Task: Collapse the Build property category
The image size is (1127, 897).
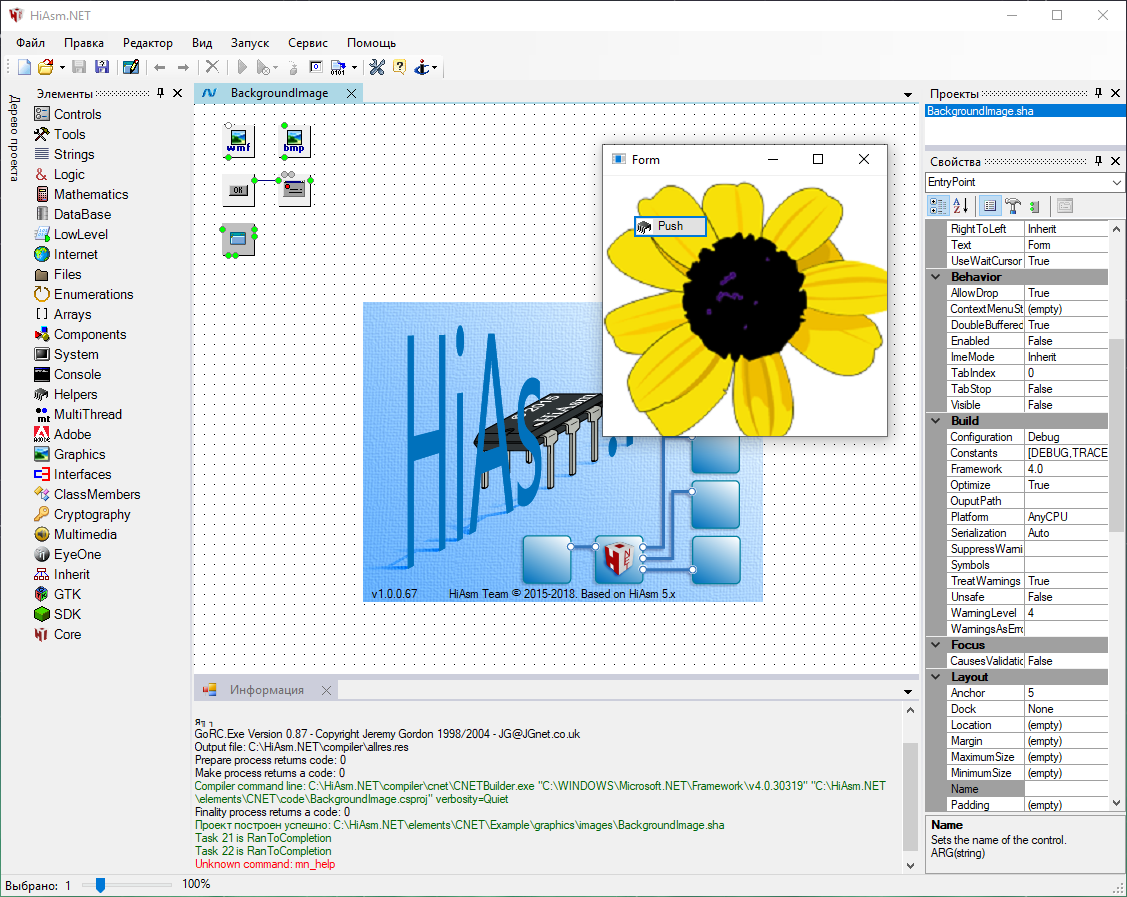Action: [x=936, y=421]
